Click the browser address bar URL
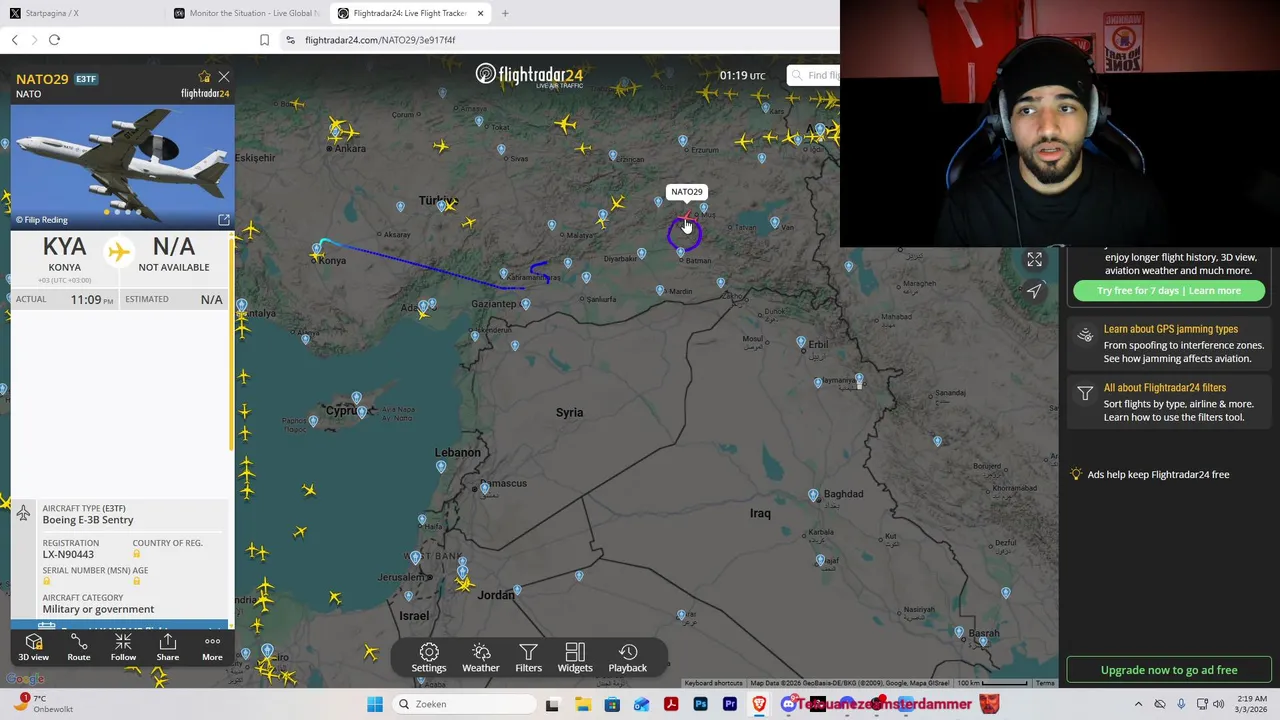The width and height of the screenshot is (1280, 720). (x=380, y=40)
